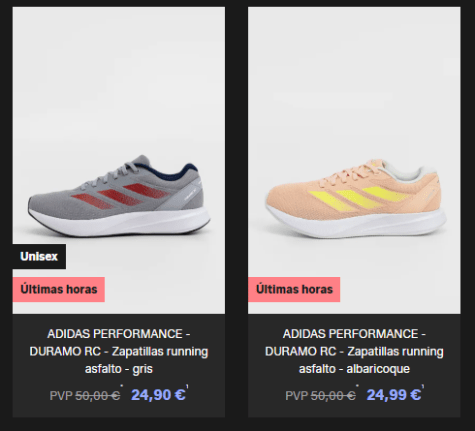Open the gray Duramo RC shoe image
The image size is (475, 431).
119,160
